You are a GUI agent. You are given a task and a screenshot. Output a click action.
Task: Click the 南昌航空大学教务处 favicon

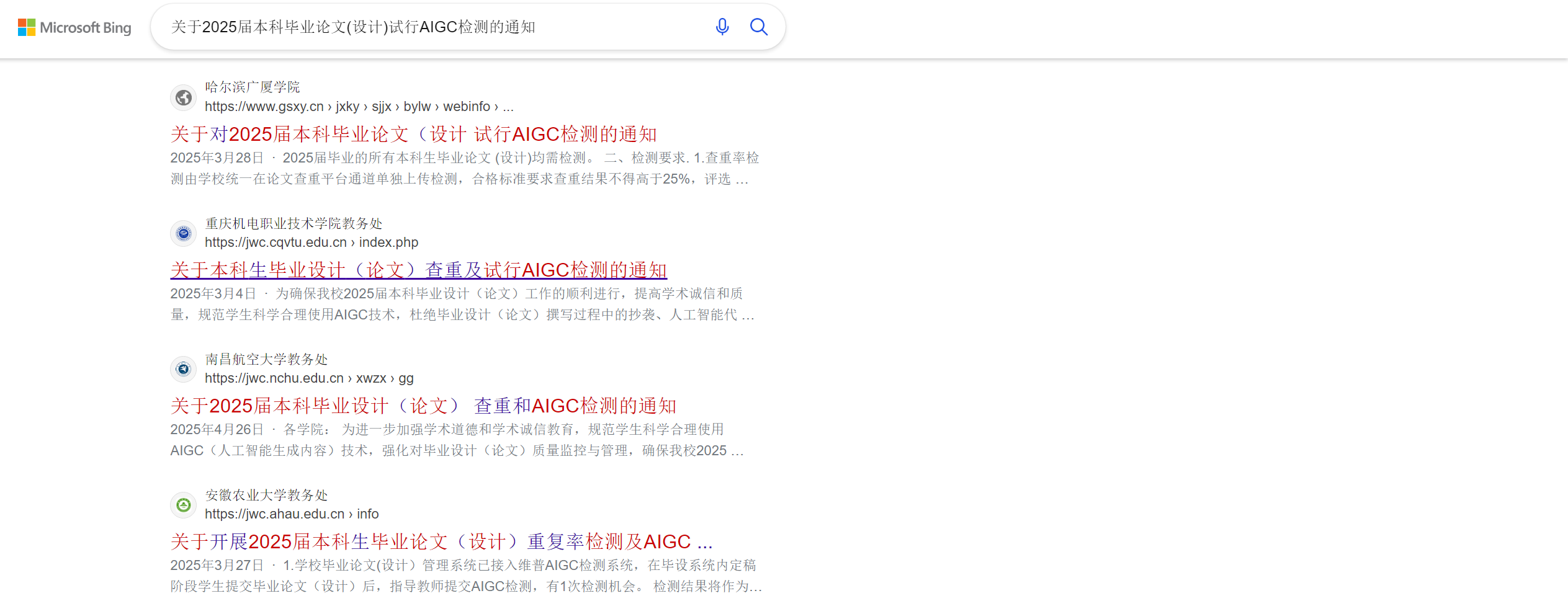coord(183,369)
